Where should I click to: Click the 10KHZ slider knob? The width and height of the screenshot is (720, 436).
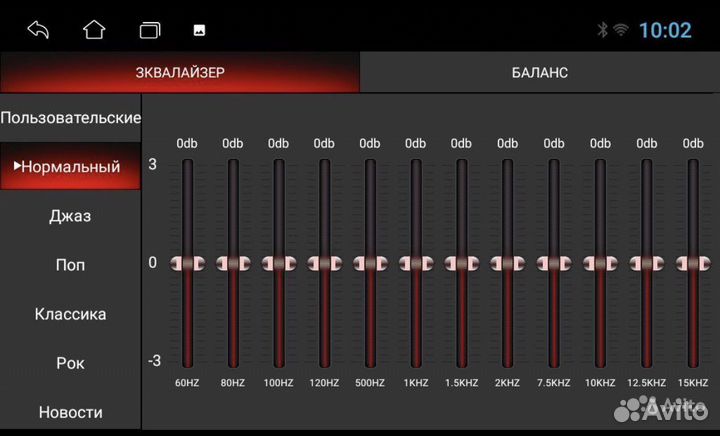click(600, 263)
